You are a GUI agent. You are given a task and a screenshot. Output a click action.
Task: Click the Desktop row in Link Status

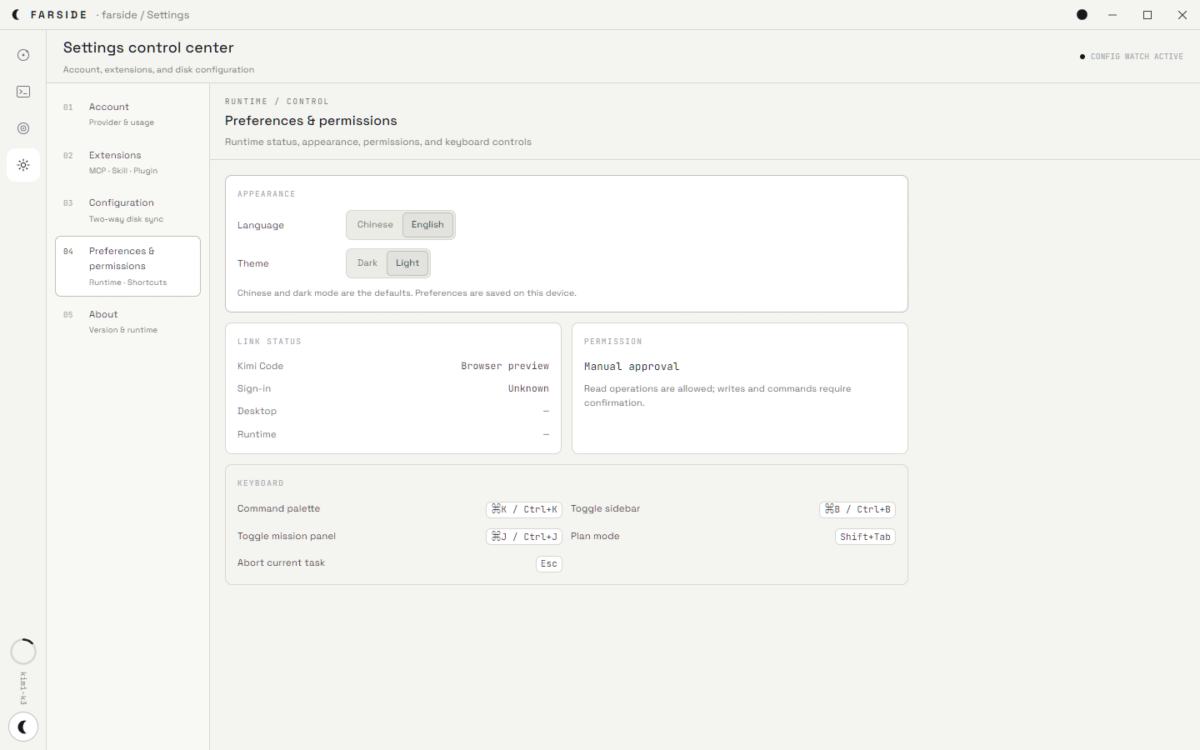tap(393, 411)
